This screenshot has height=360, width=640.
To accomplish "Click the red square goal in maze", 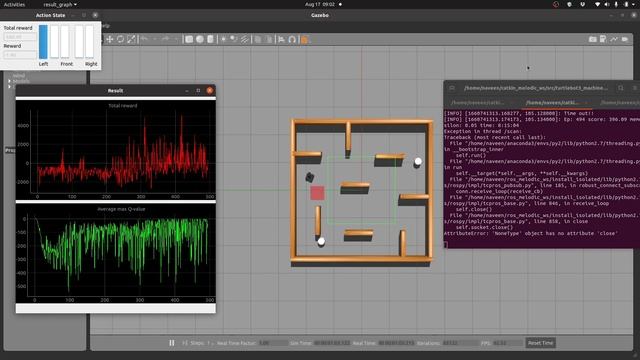I will [317, 193].
